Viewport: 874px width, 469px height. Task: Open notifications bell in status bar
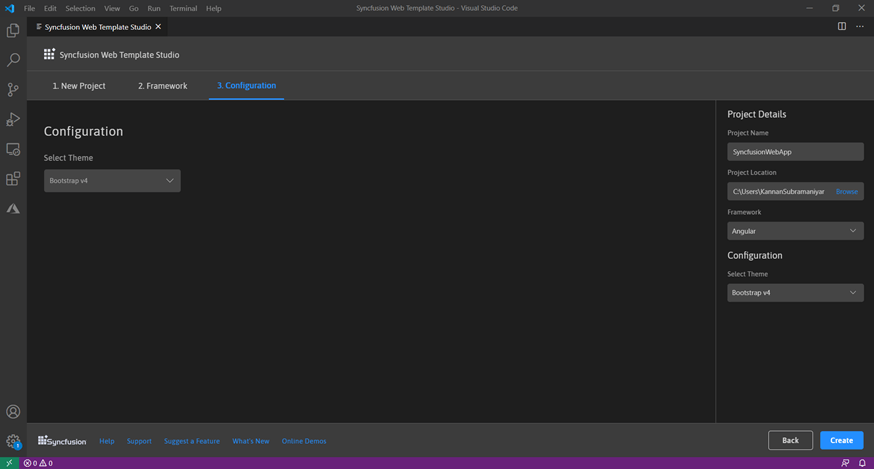pyautogui.click(x=862, y=463)
